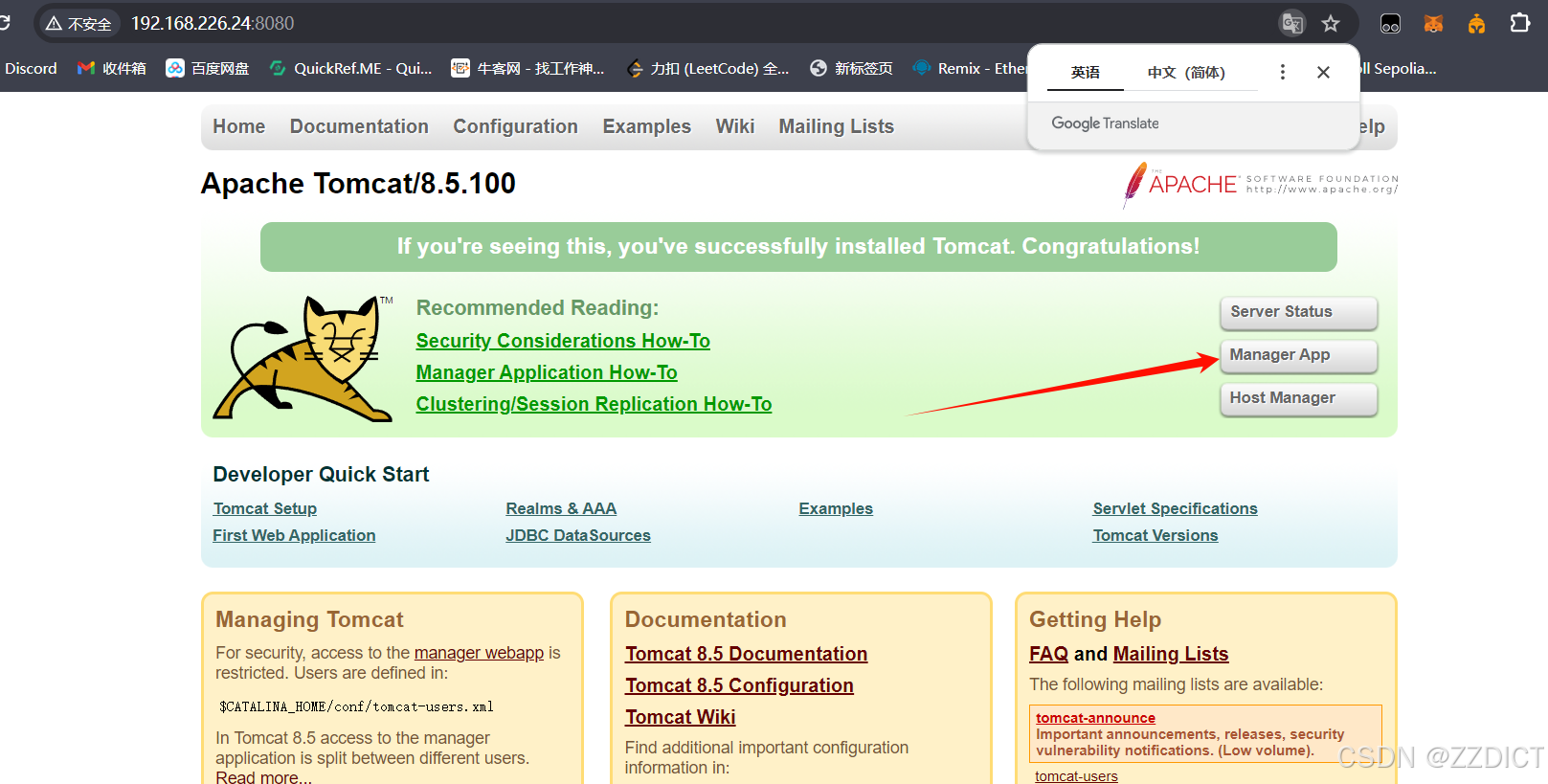This screenshot has height=784, width=1548.
Task: Open the Configuration nav item
Action: (515, 126)
